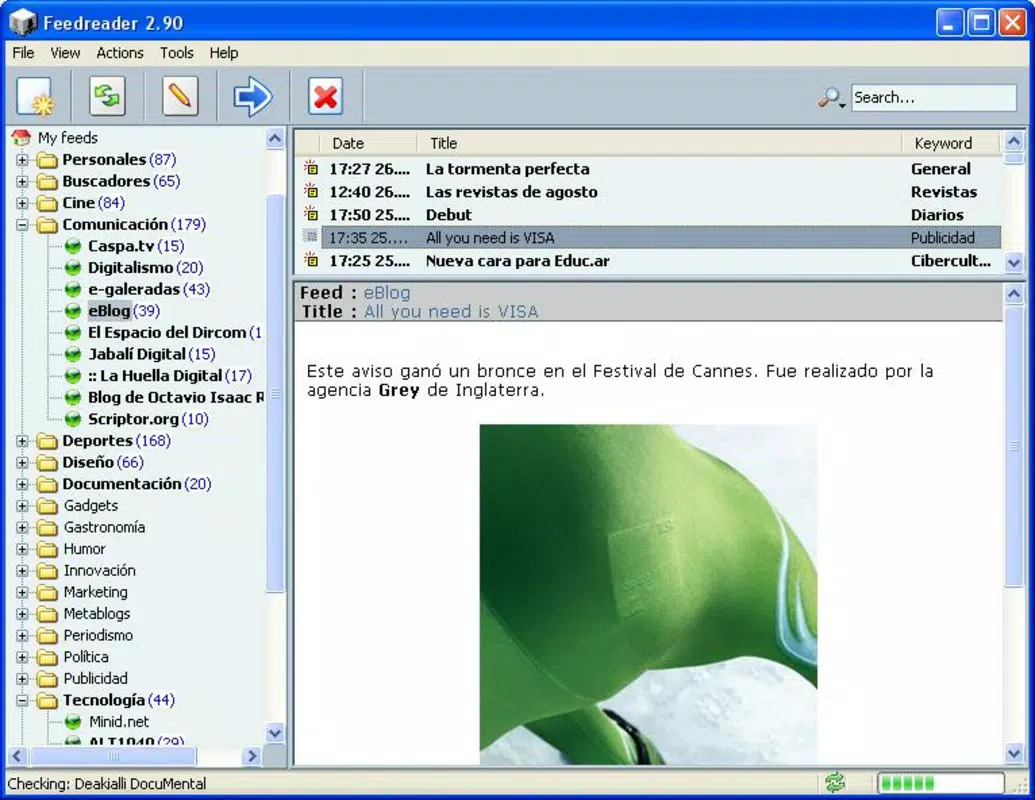This screenshot has height=800, width=1035.
Task: Click the pencil Edit icon
Action: (x=180, y=97)
